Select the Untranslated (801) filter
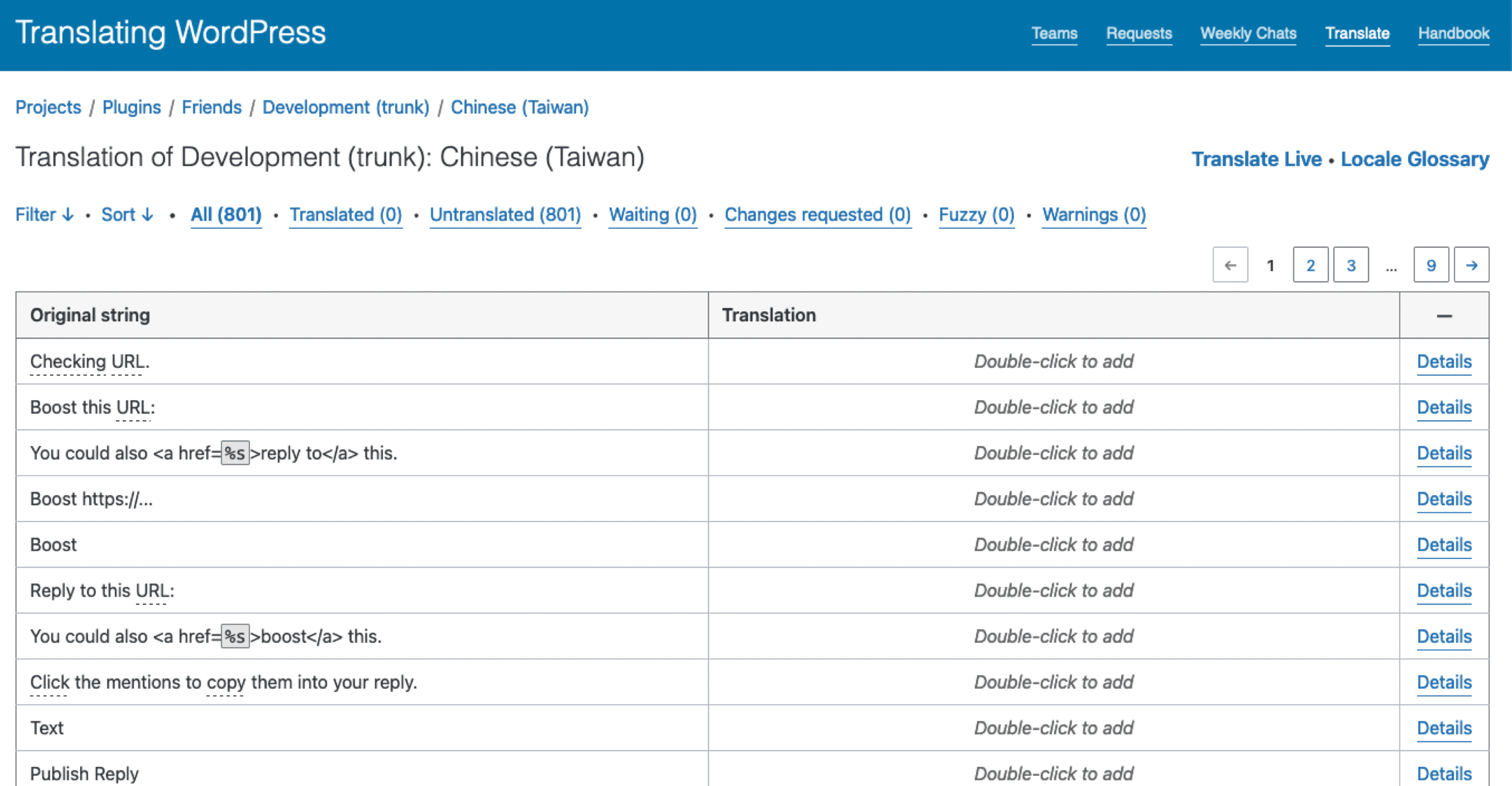This screenshot has height=786, width=1512. click(505, 215)
